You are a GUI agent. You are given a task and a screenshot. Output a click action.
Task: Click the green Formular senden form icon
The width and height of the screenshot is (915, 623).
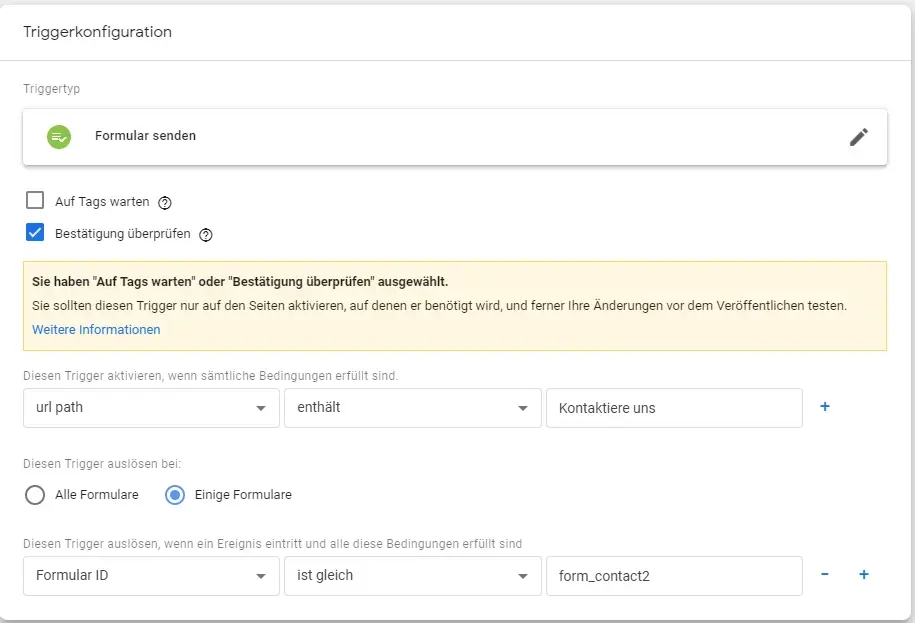pyautogui.click(x=59, y=136)
